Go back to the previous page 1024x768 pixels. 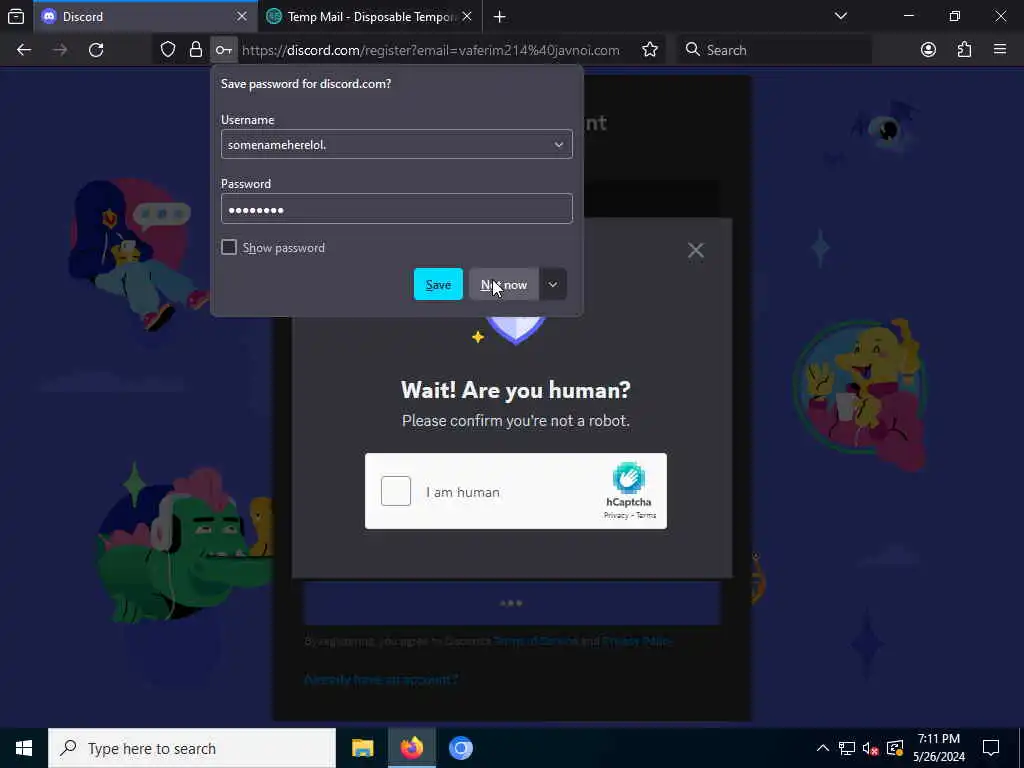point(24,50)
